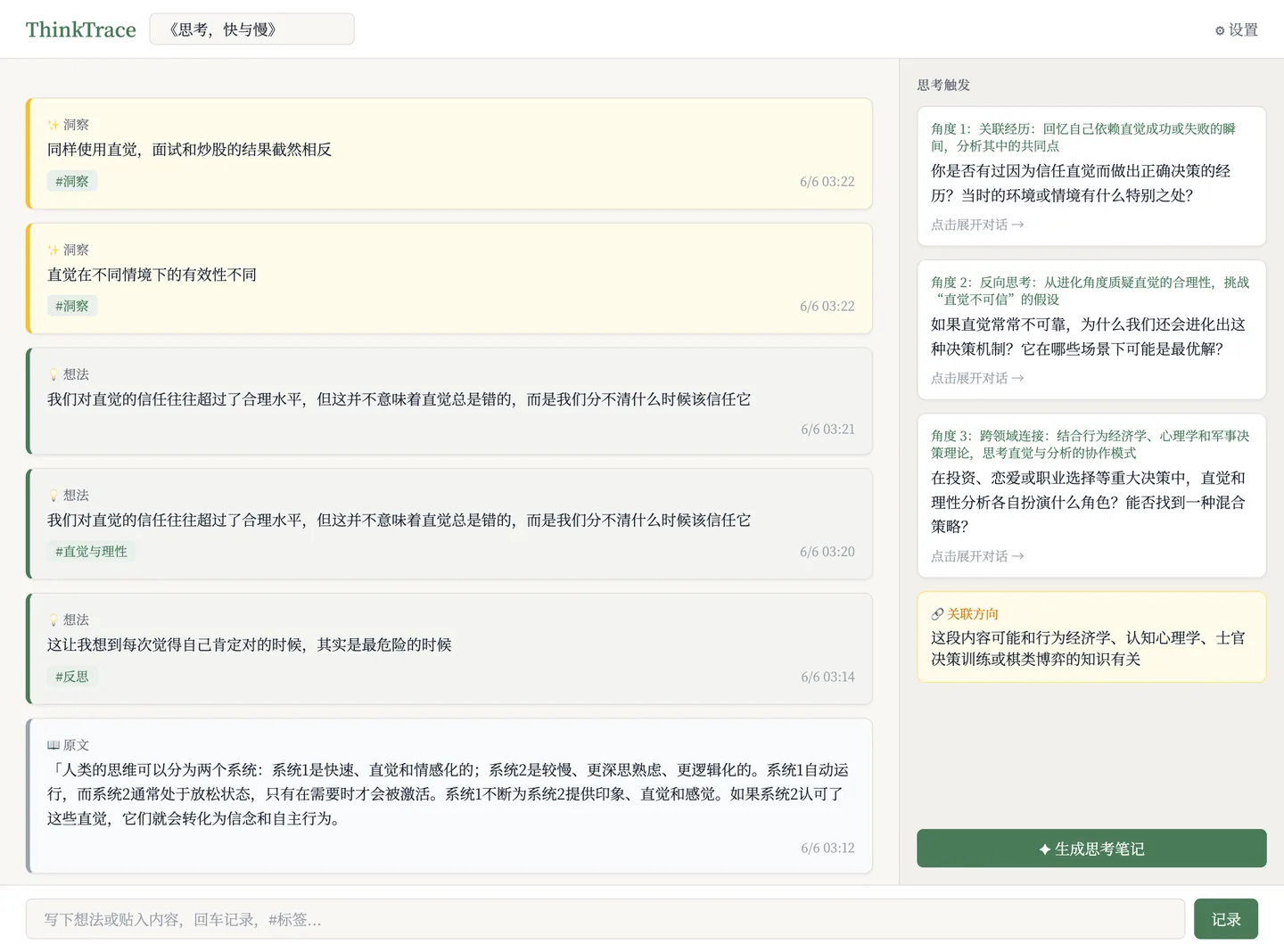This screenshot has width=1284, height=952.
Task: Click the 6/6 03:12 timestamp
Action: pyautogui.click(x=827, y=848)
